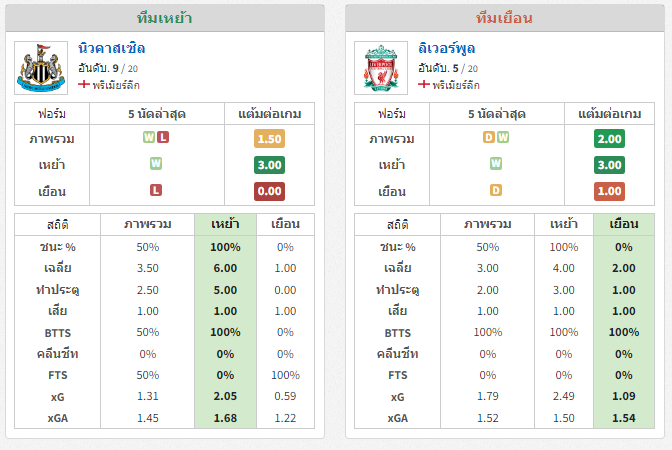Click Liverpool's 2.00 overall points-per-game badge

coord(609,139)
